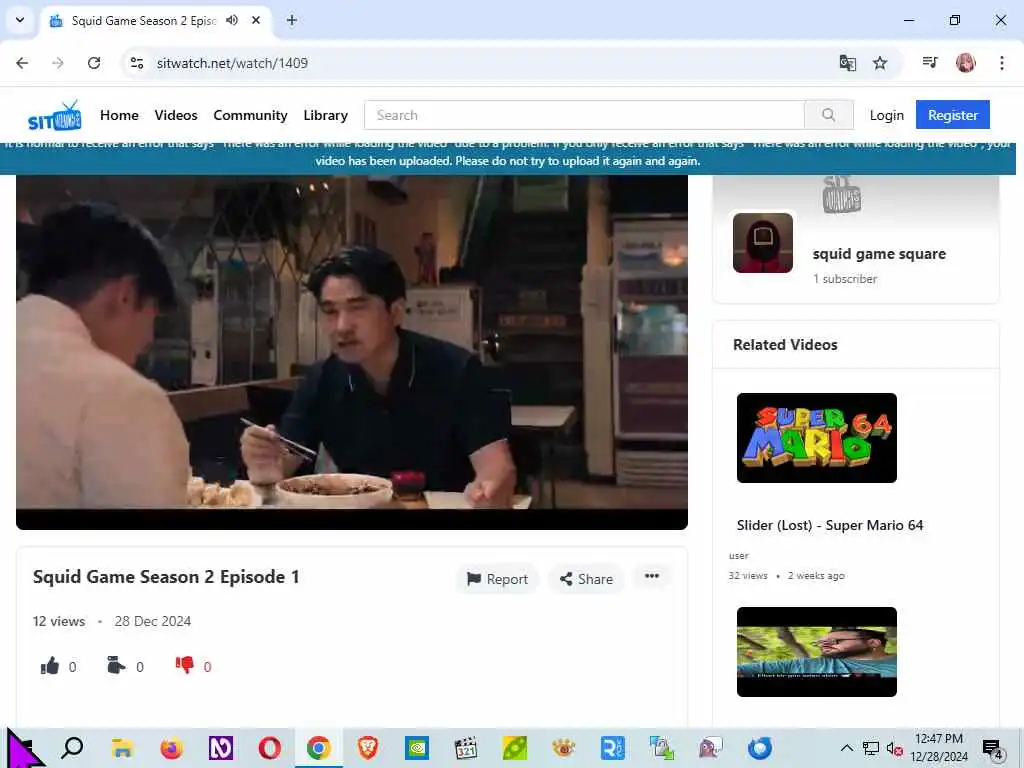Viewport: 1024px width, 768px height.
Task: Click the video player area
Action: [x=351, y=351]
